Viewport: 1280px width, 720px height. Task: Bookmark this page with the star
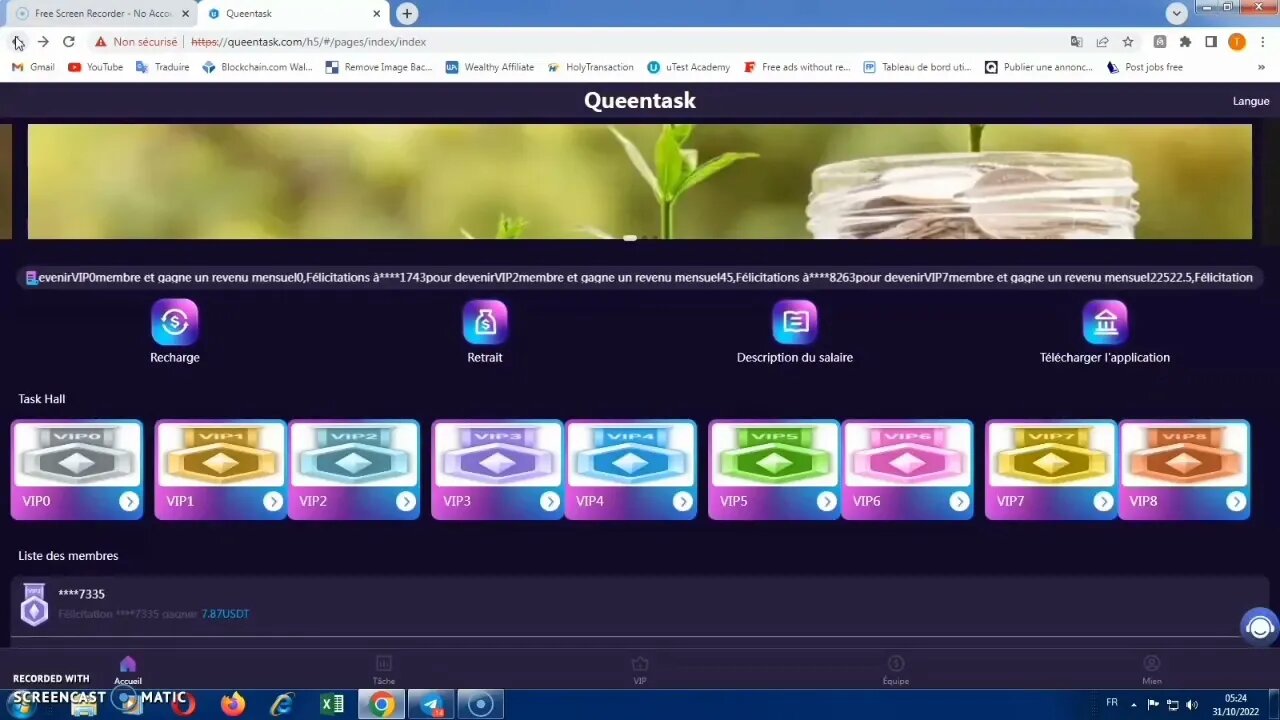click(1128, 42)
